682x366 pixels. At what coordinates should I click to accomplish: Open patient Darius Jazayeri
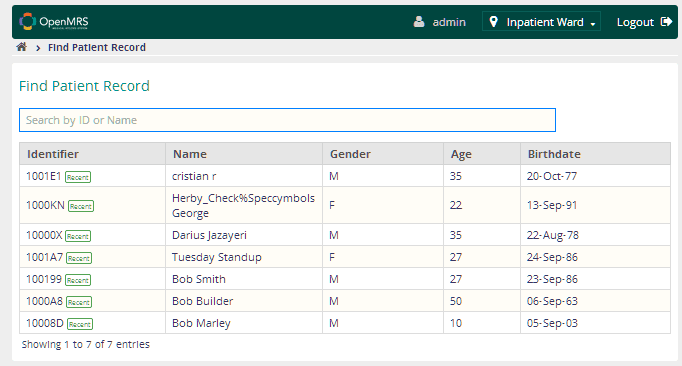209,235
